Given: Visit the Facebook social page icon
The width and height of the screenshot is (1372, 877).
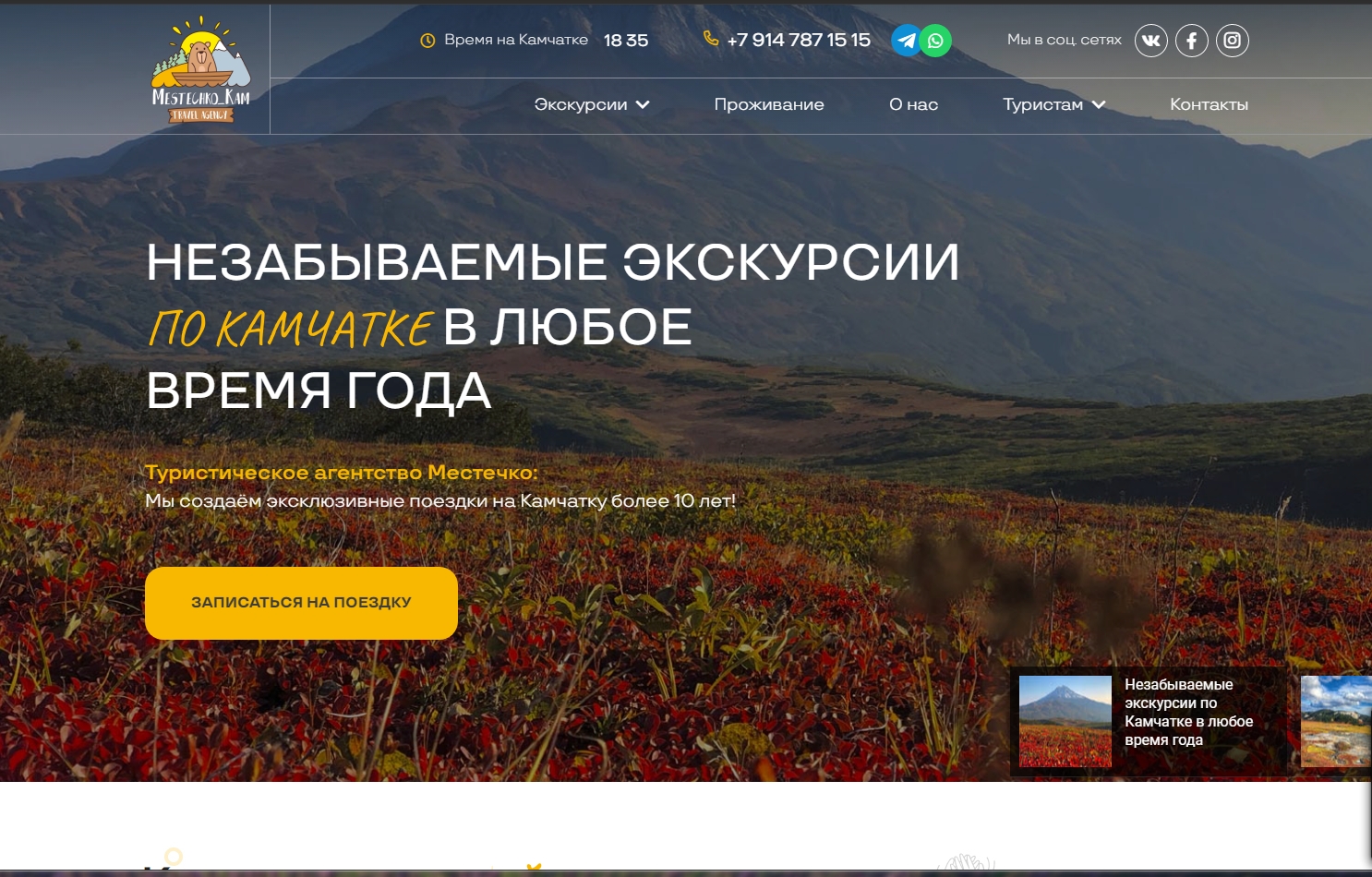Looking at the screenshot, I should click(x=1192, y=41).
